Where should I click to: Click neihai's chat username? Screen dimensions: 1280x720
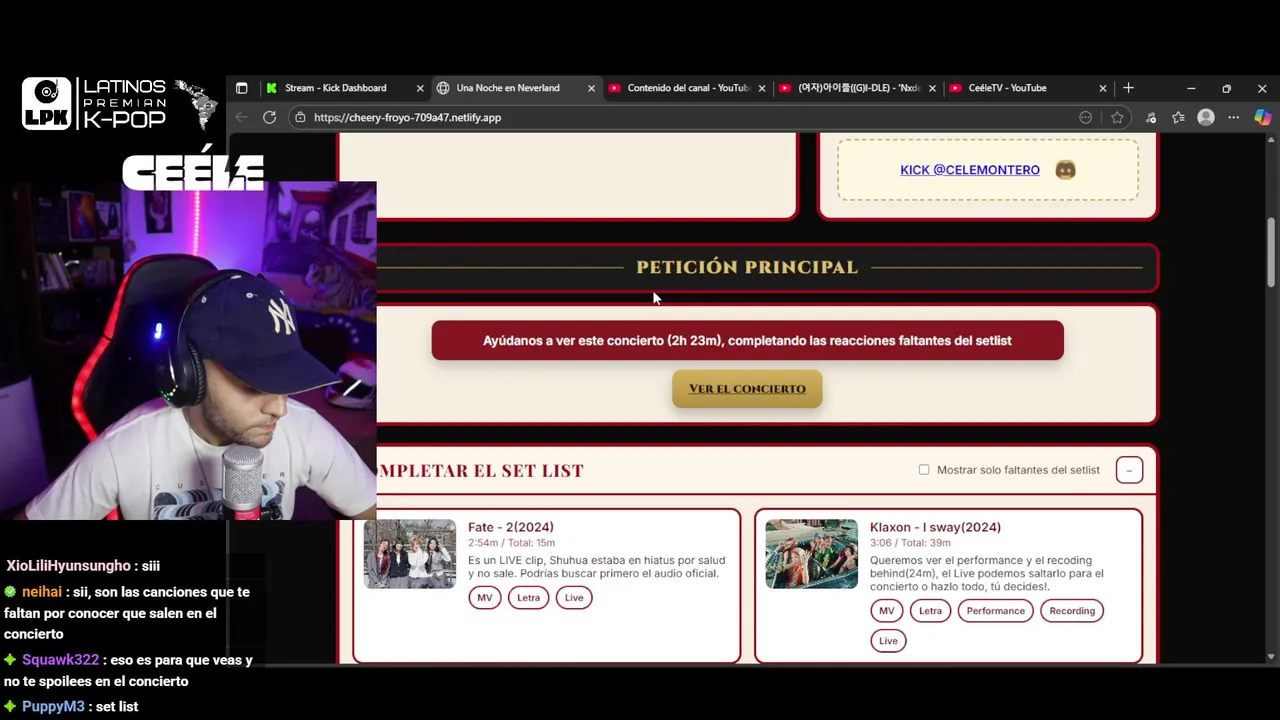[x=42, y=592]
